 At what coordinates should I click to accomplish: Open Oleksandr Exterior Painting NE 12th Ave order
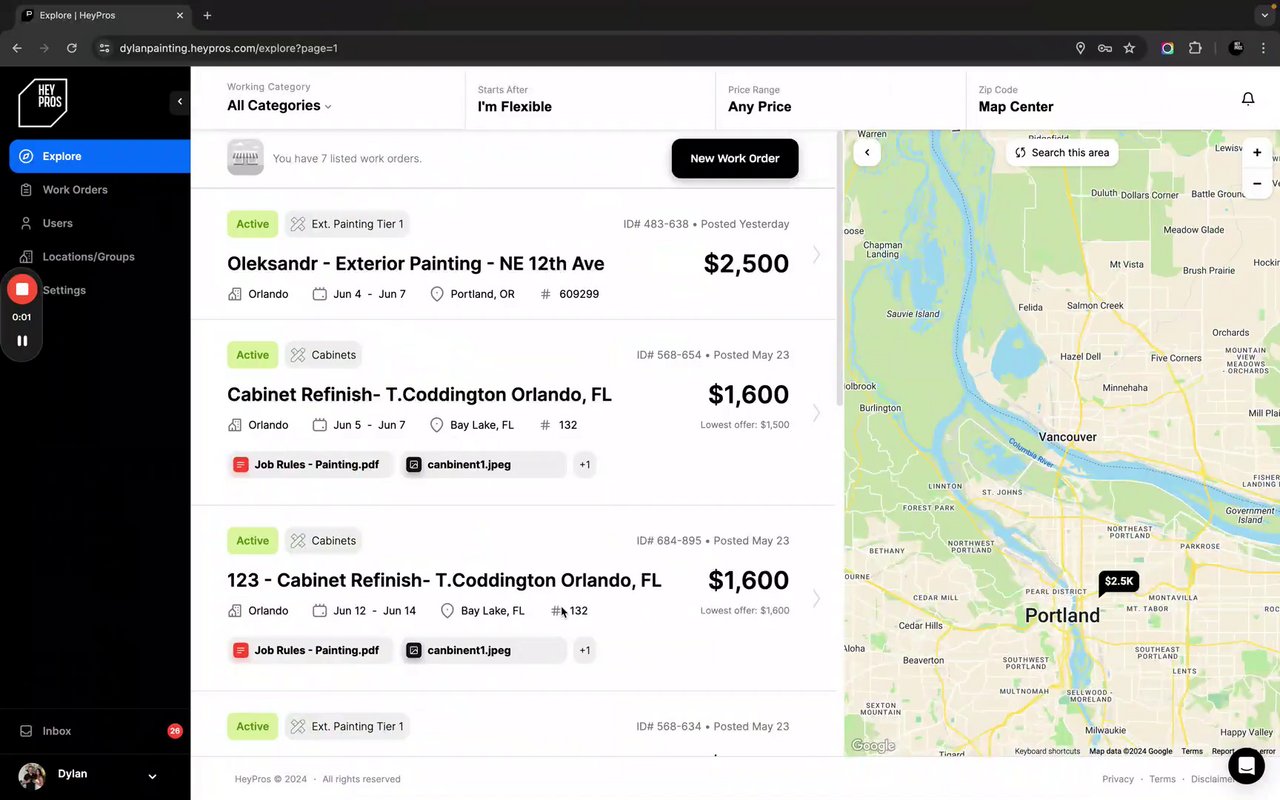click(x=416, y=264)
